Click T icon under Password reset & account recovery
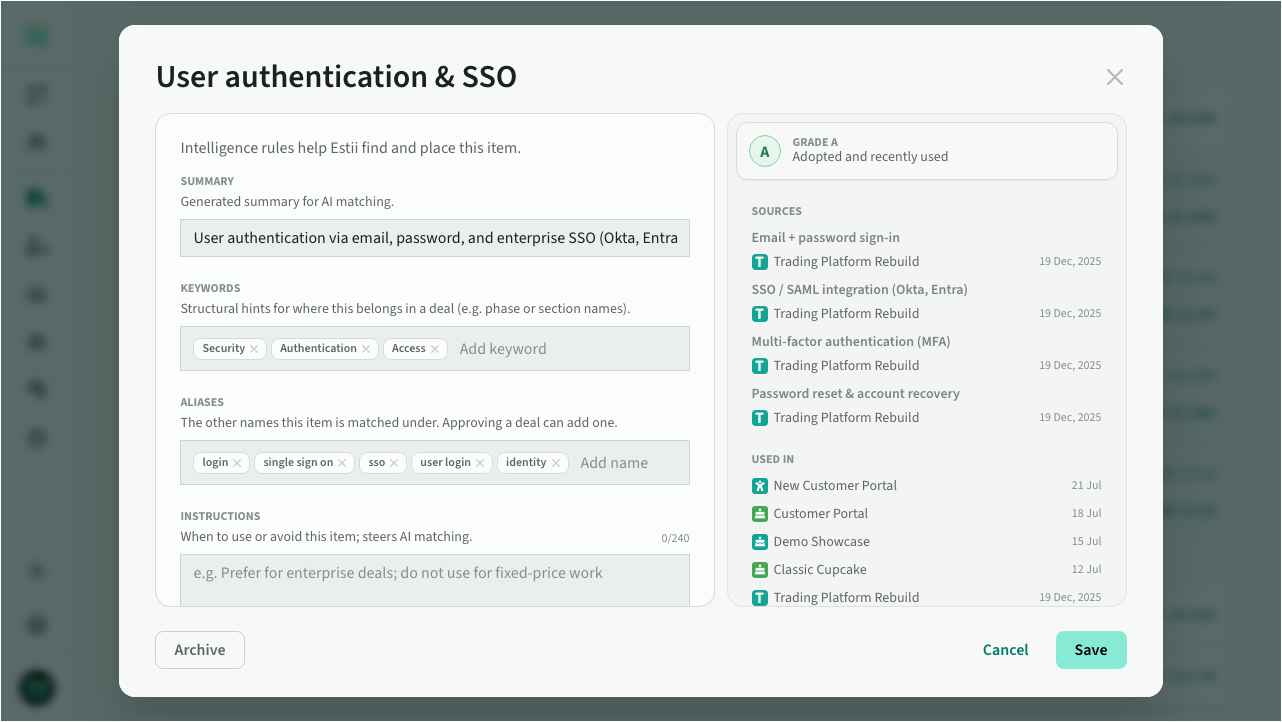The image size is (1282, 722). point(760,418)
